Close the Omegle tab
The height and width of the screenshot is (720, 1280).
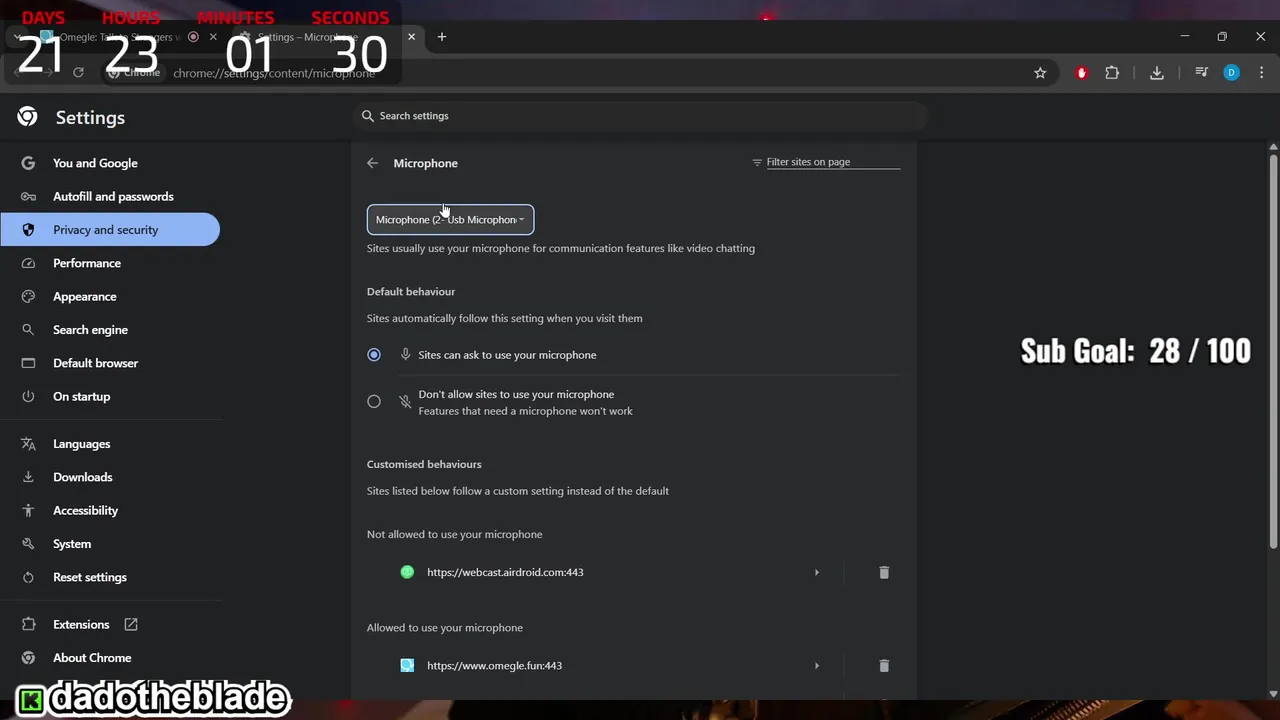213,37
